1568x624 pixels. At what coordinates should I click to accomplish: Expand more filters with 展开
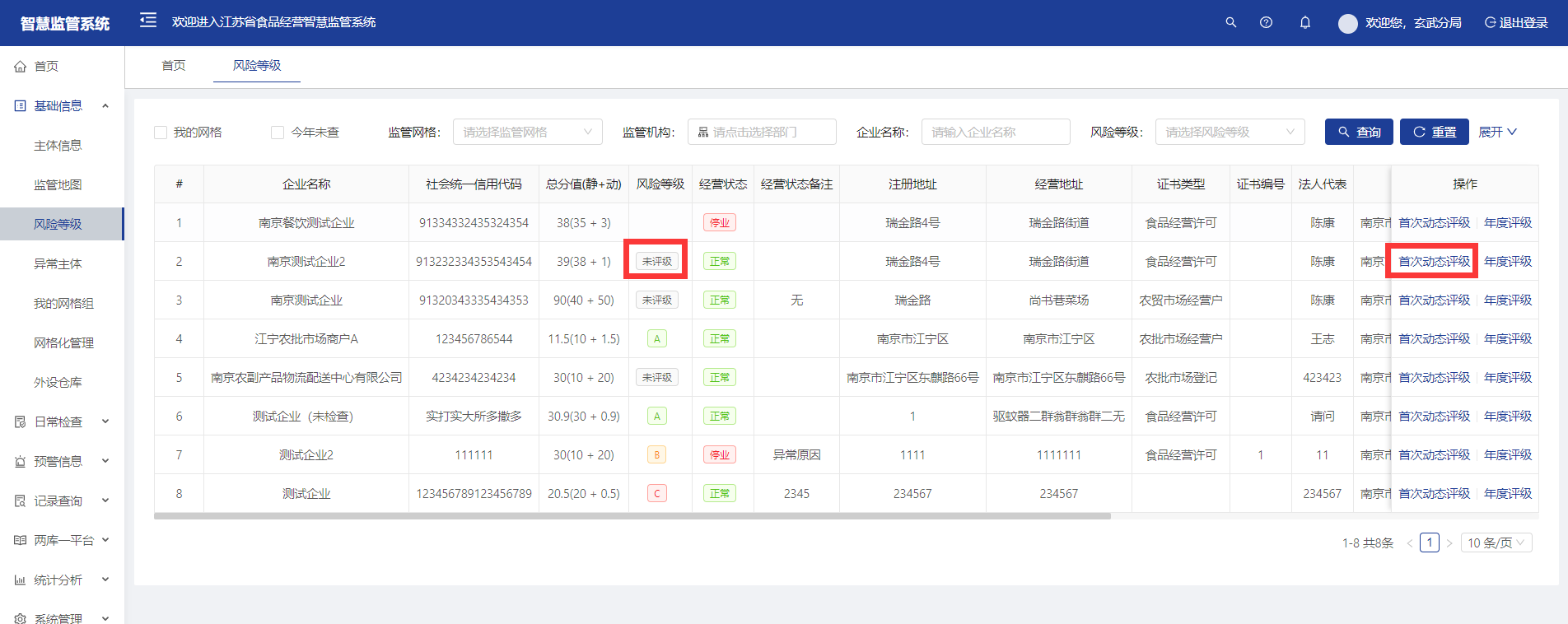pyautogui.click(x=1496, y=132)
